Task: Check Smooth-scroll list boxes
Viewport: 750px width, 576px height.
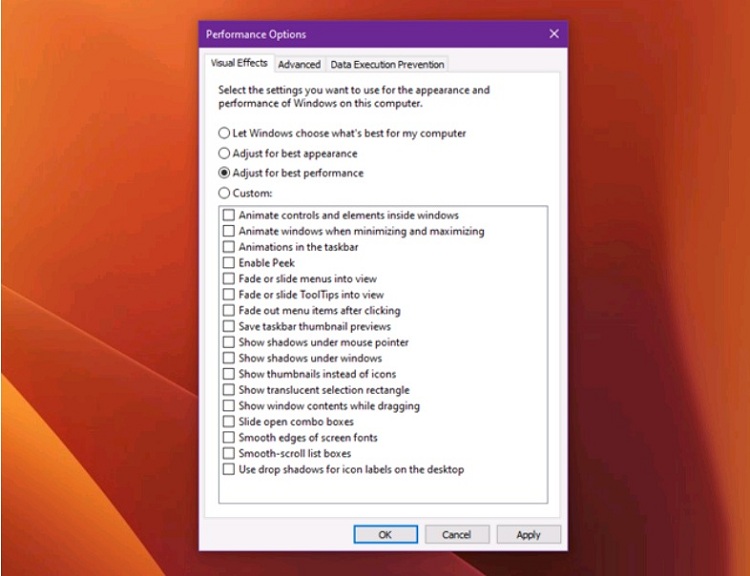Action: (x=229, y=453)
